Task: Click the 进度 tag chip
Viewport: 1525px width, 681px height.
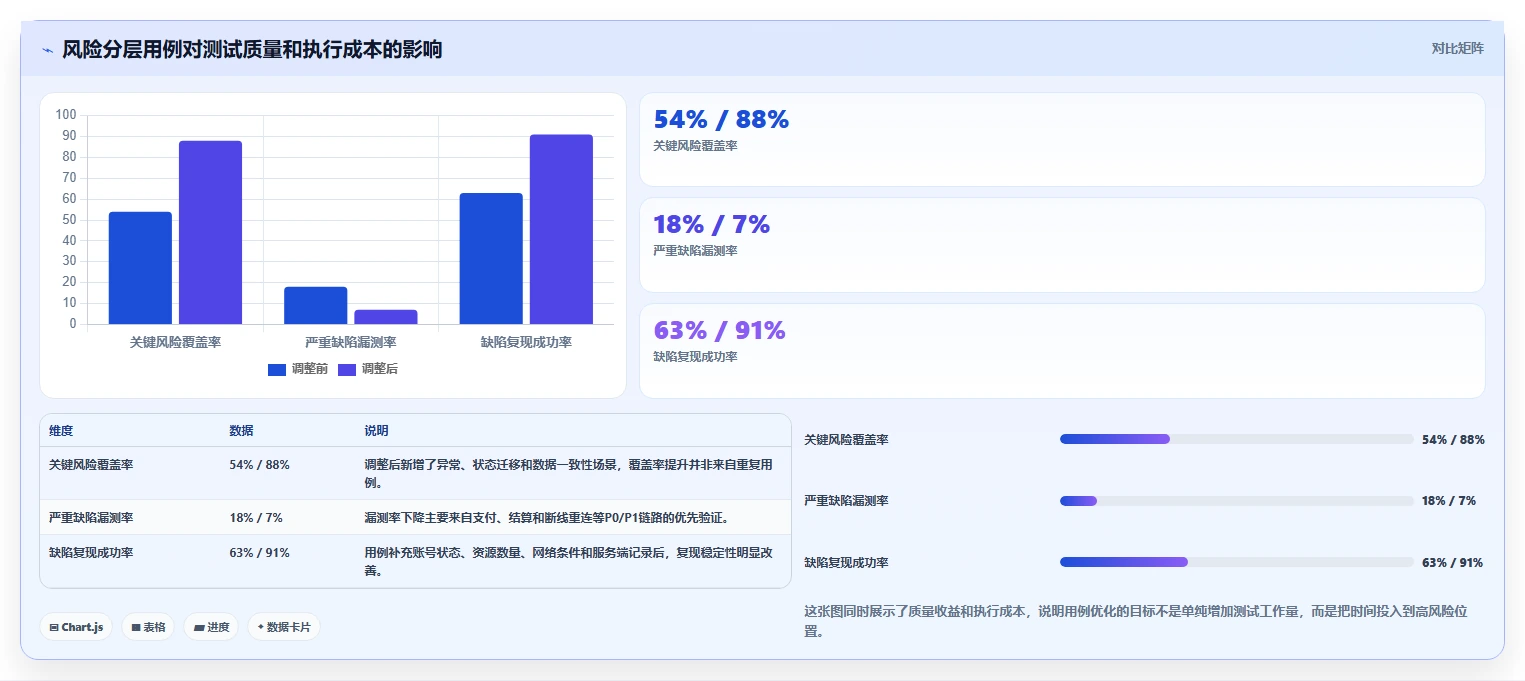Action: pos(211,627)
